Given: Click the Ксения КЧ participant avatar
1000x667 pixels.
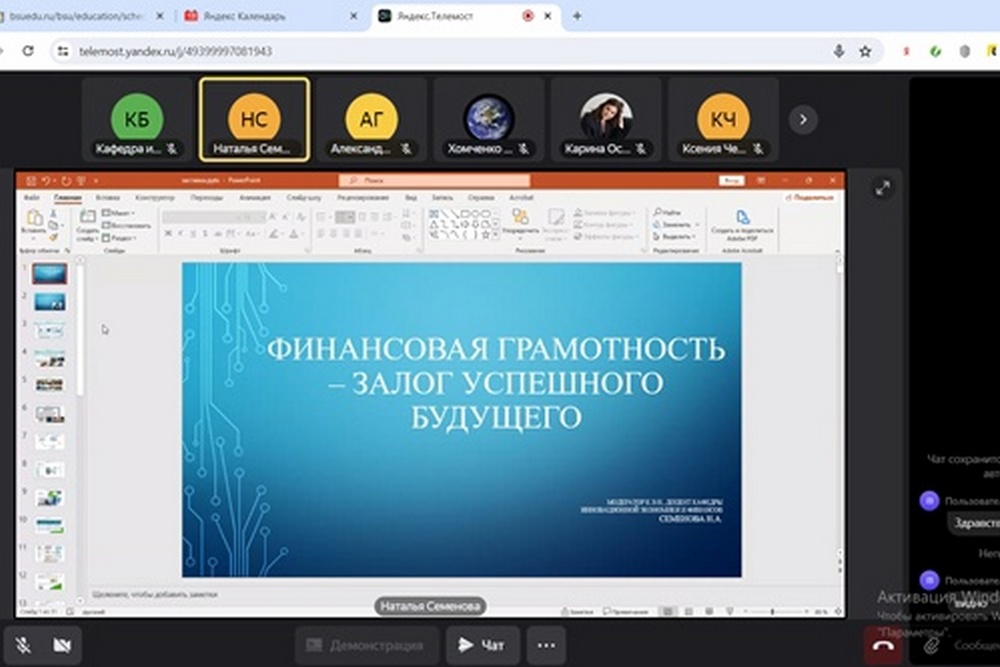Looking at the screenshot, I should tap(723, 119).
